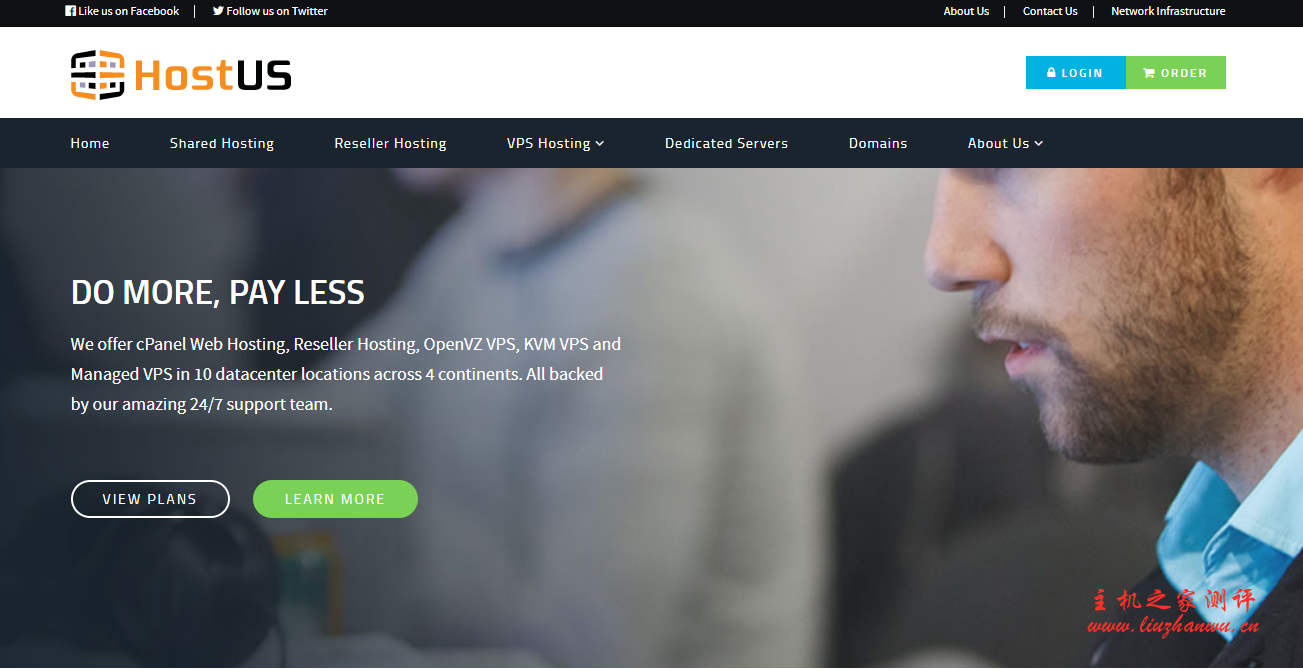
Task: Open the Domains navigation item
Action: [x=878, y=143]
